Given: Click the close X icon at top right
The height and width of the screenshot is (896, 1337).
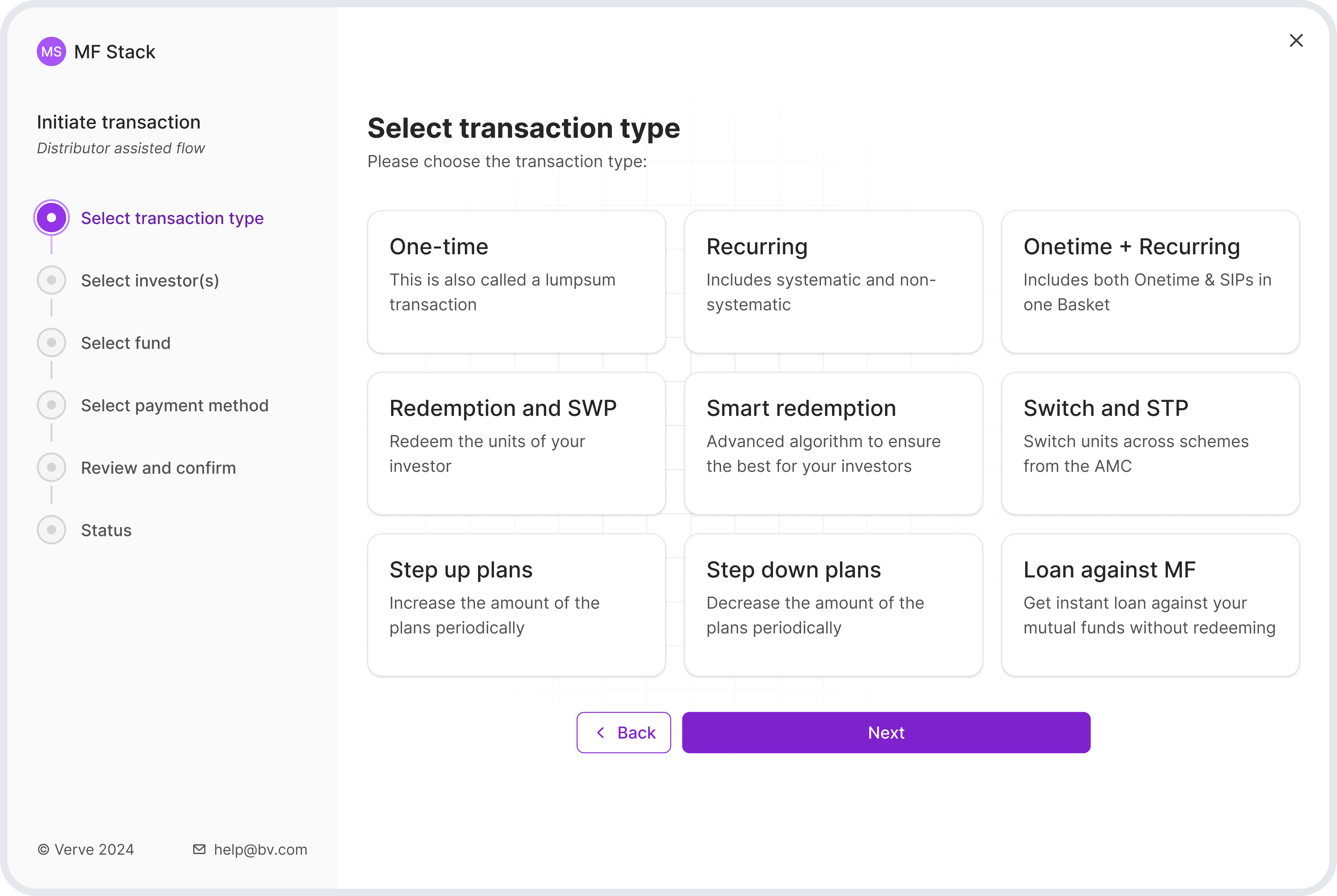Looking at the screenshot, I should (1296, 41).
